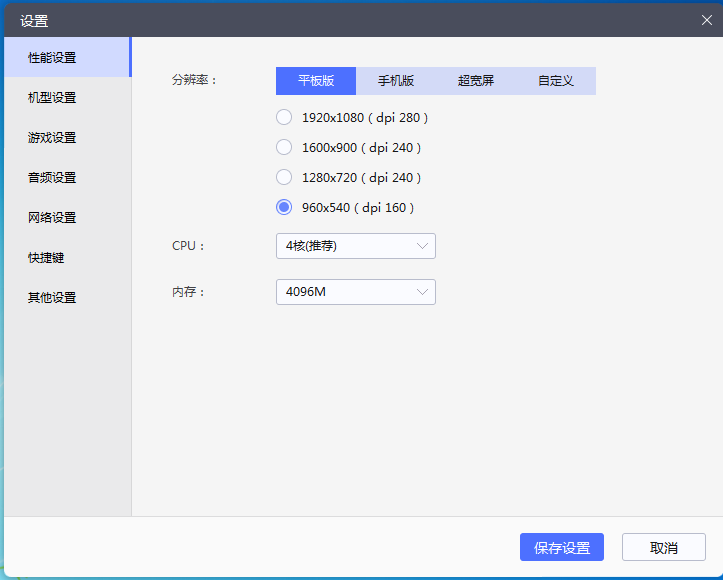Close the 设置 dialog window
The image size is (723, 580).
(707, 20)
